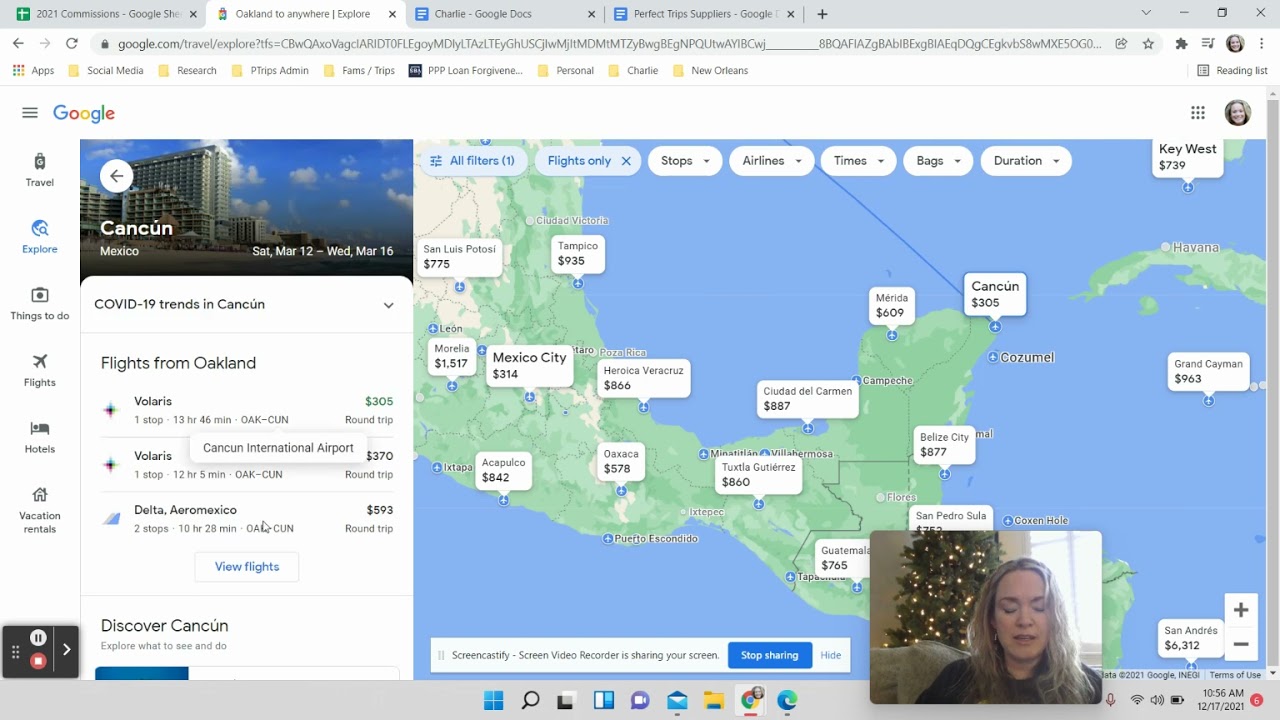Open Chrome extensions puzzle icon
Image resolution: width=1280 pixels, height=720 pixels.
coord(1182,44)
